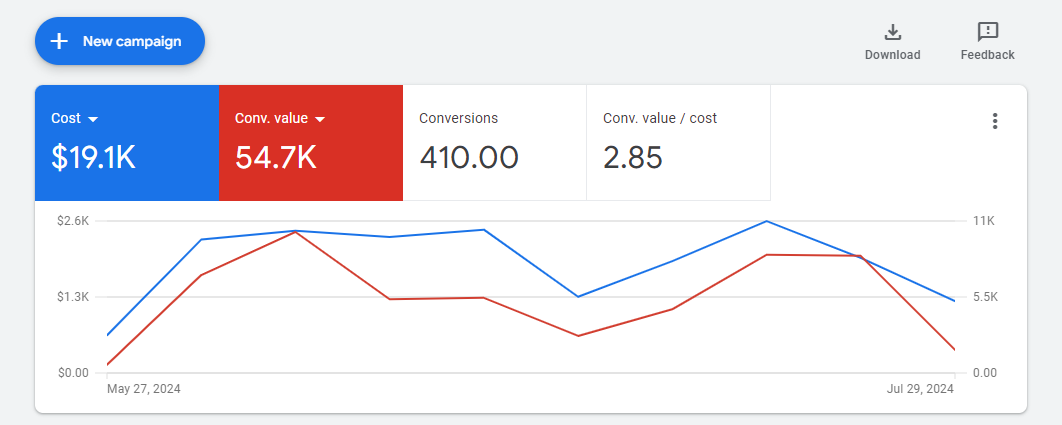Viewport: 1062px width, 425px height.
Task: Click the 5.5K right axis label
Action: pos(985,297)
